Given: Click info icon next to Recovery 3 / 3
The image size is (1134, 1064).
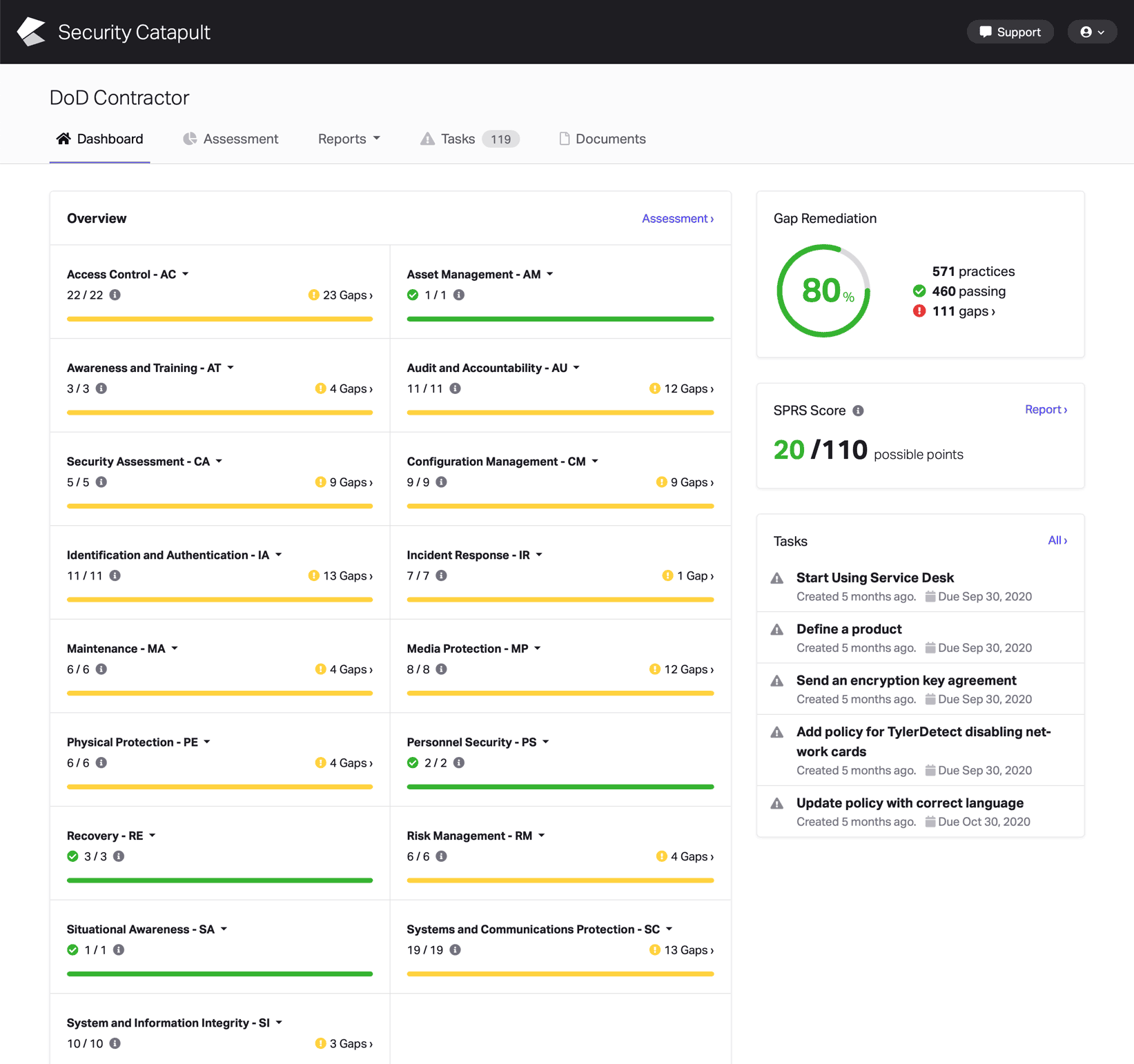Looking at the screenshot, I should 119,856.
